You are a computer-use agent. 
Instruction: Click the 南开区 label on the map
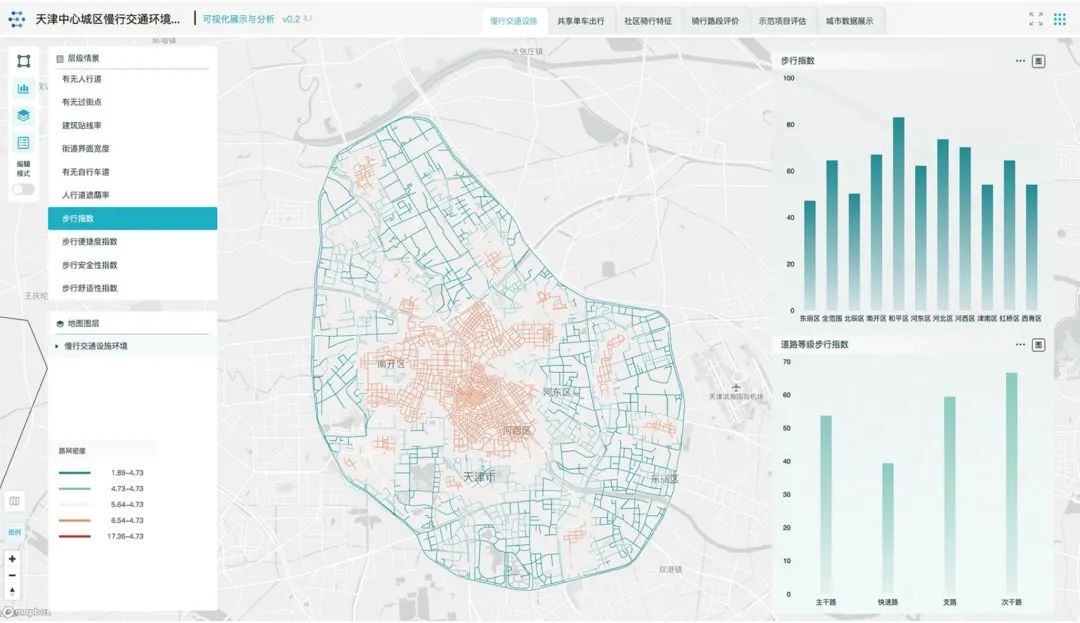(x=391, y=364)
